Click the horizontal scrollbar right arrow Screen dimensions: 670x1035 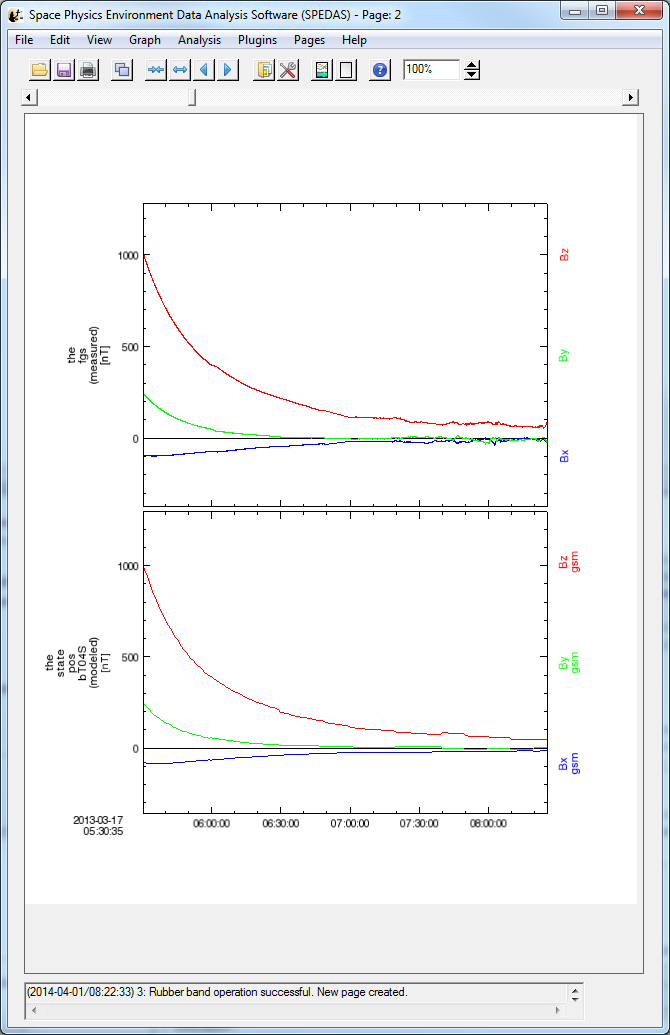pos(630,97)
